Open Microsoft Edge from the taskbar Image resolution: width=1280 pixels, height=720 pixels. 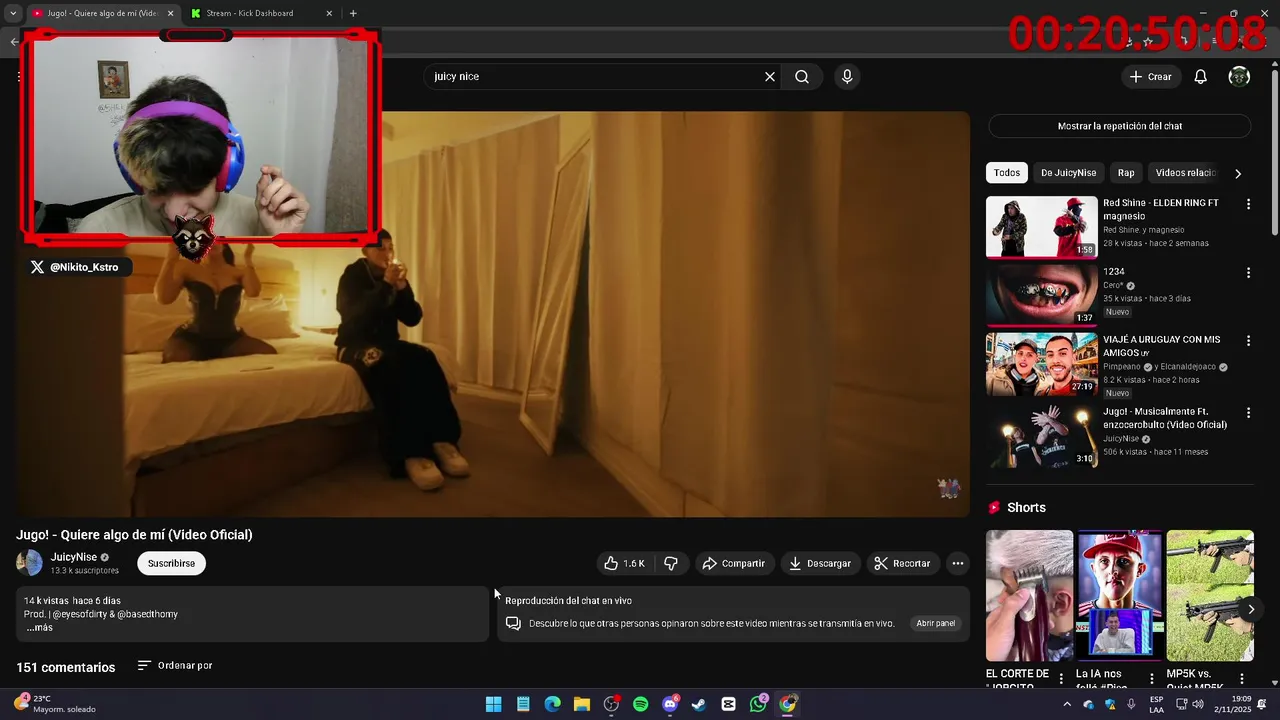point(552,704)
